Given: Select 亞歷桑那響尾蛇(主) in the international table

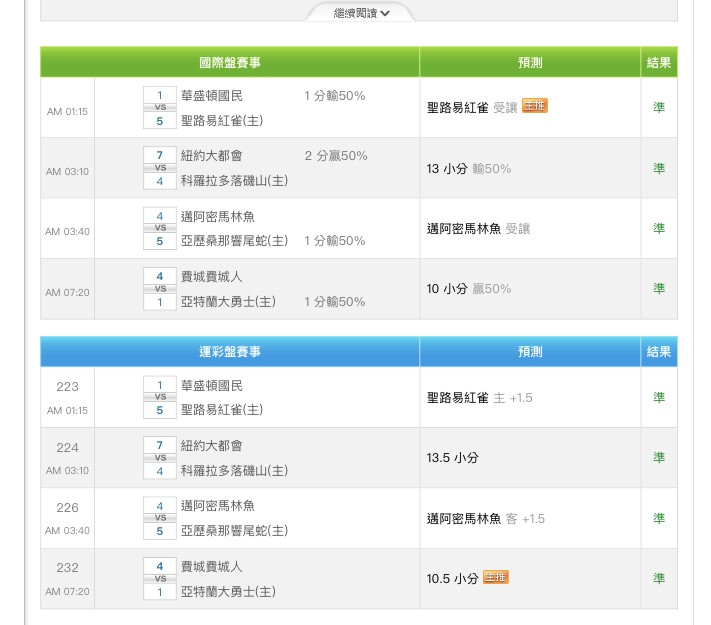Looking at the screenshot, I should click(234, 240).
